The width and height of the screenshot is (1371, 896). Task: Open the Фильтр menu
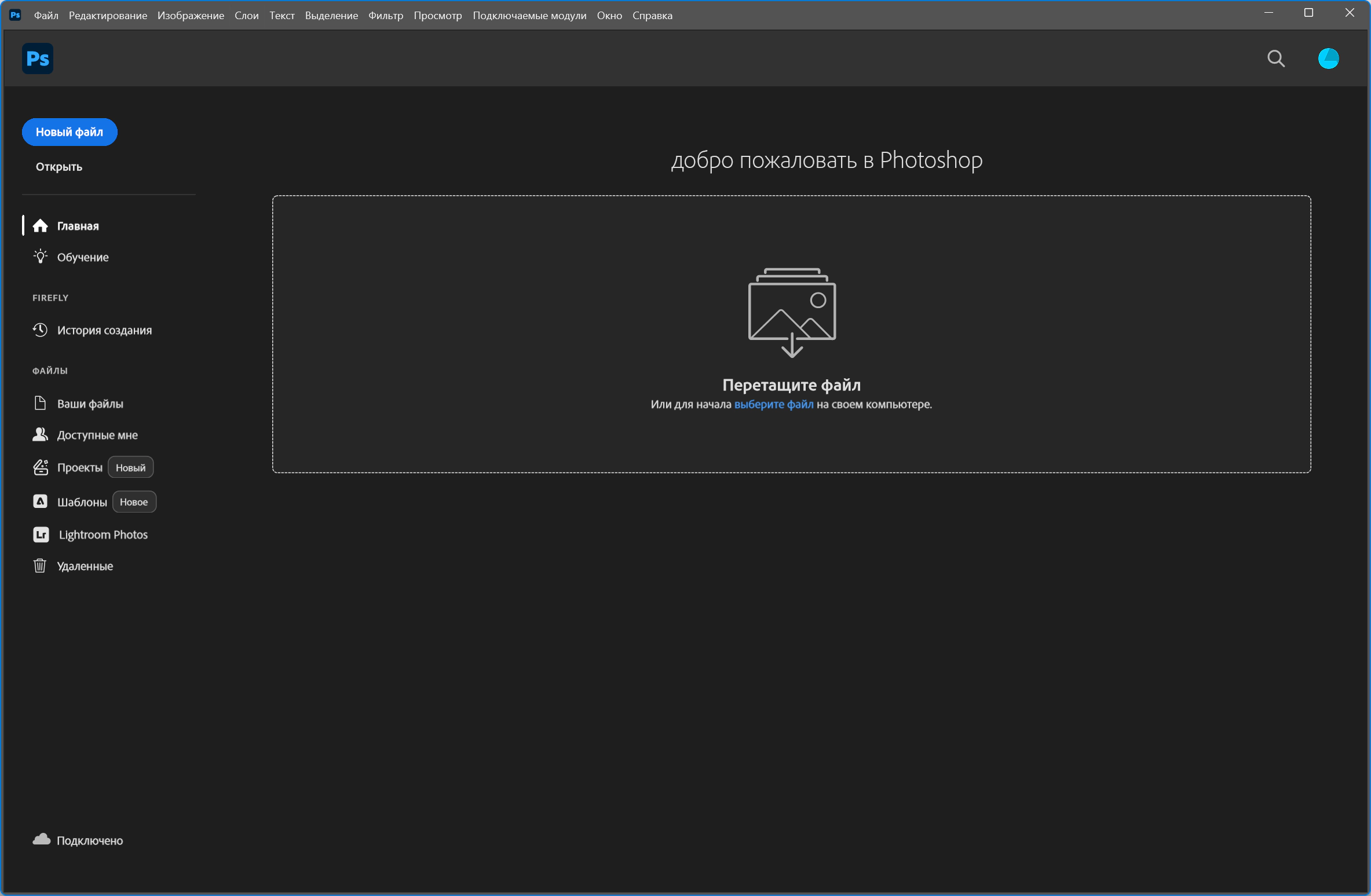point(386,16)
